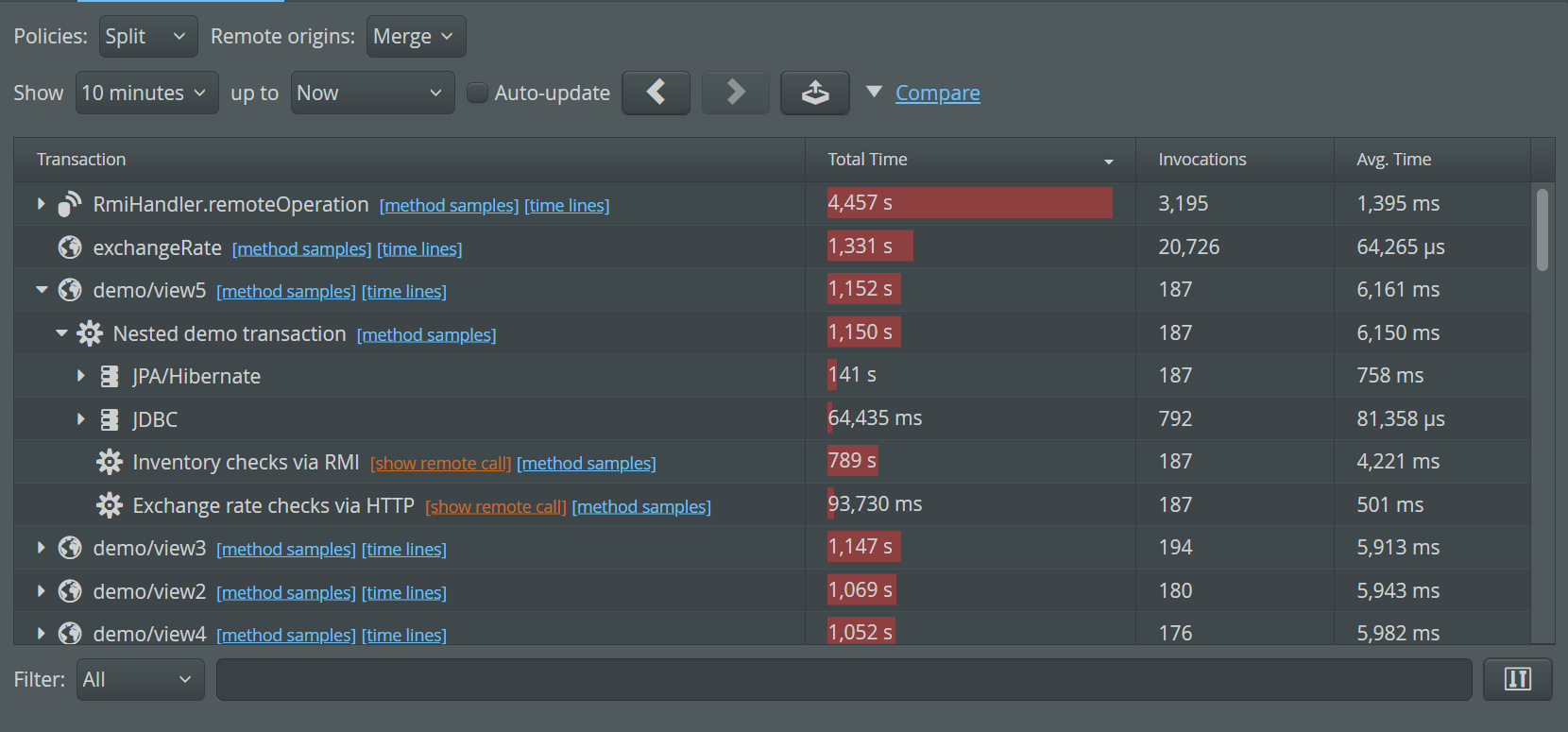Open the Policies Split dropdown
The image size is (1568, 732).
coord(148,37)
